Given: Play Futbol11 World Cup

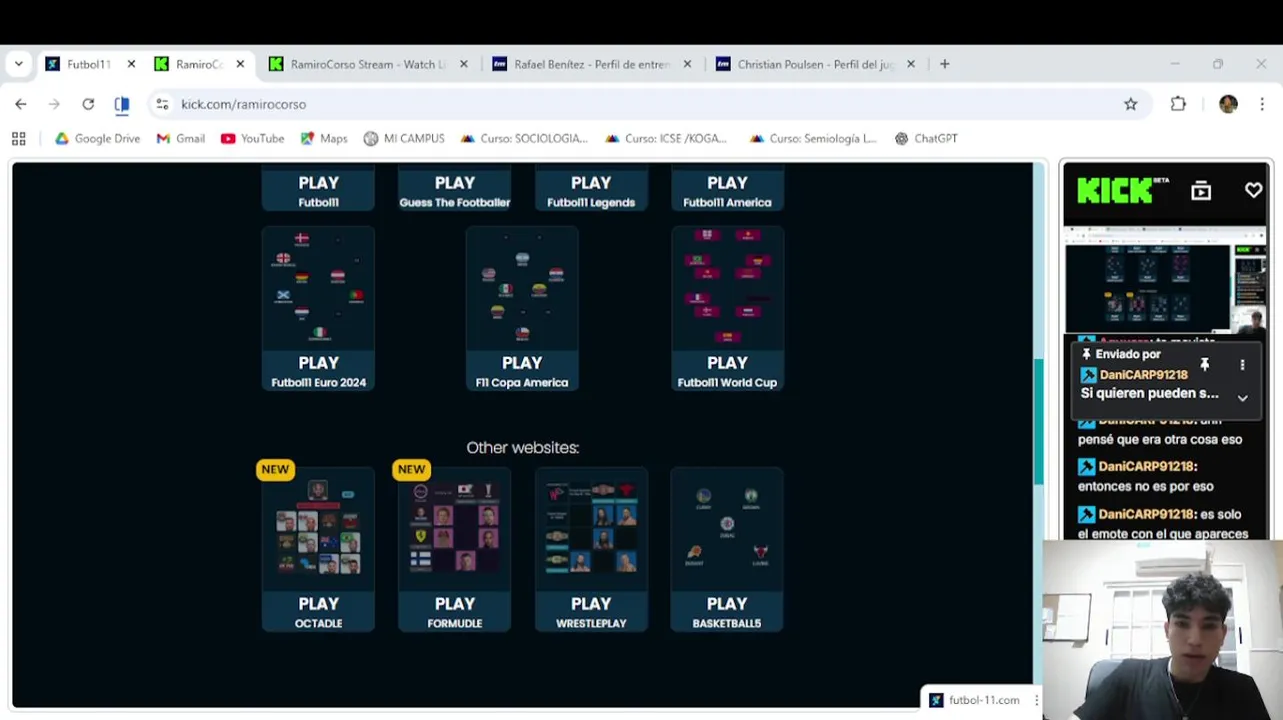Looking at the screenshot, I should click(x=727, y=371).
